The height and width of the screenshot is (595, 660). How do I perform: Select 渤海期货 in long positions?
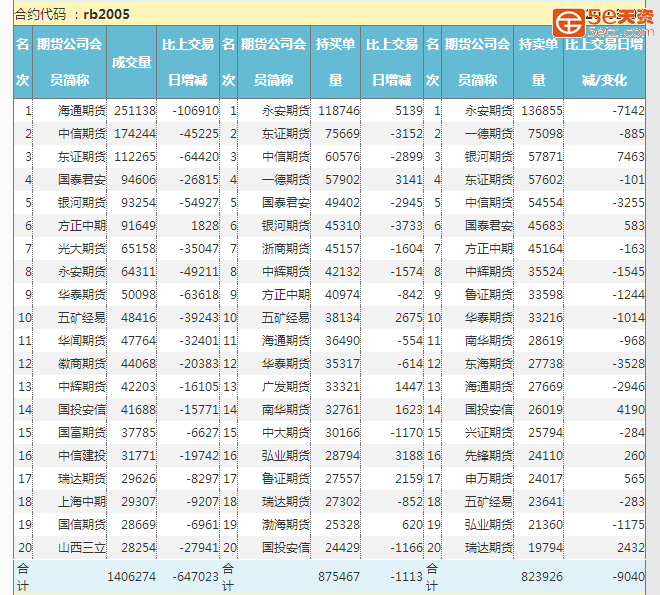pyautogui.click(x=286, y=525)
